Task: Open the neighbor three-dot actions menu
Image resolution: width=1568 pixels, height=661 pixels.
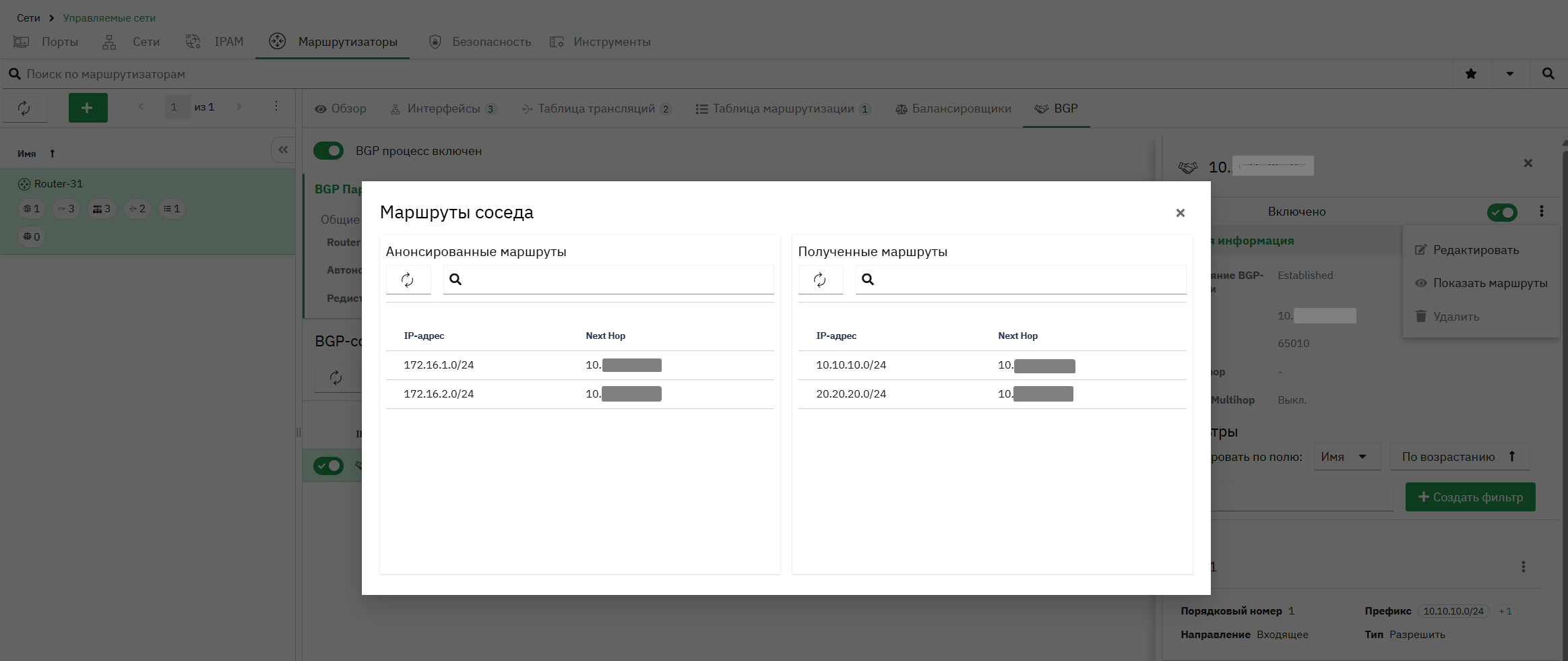Action: [x=1541, y=212]
